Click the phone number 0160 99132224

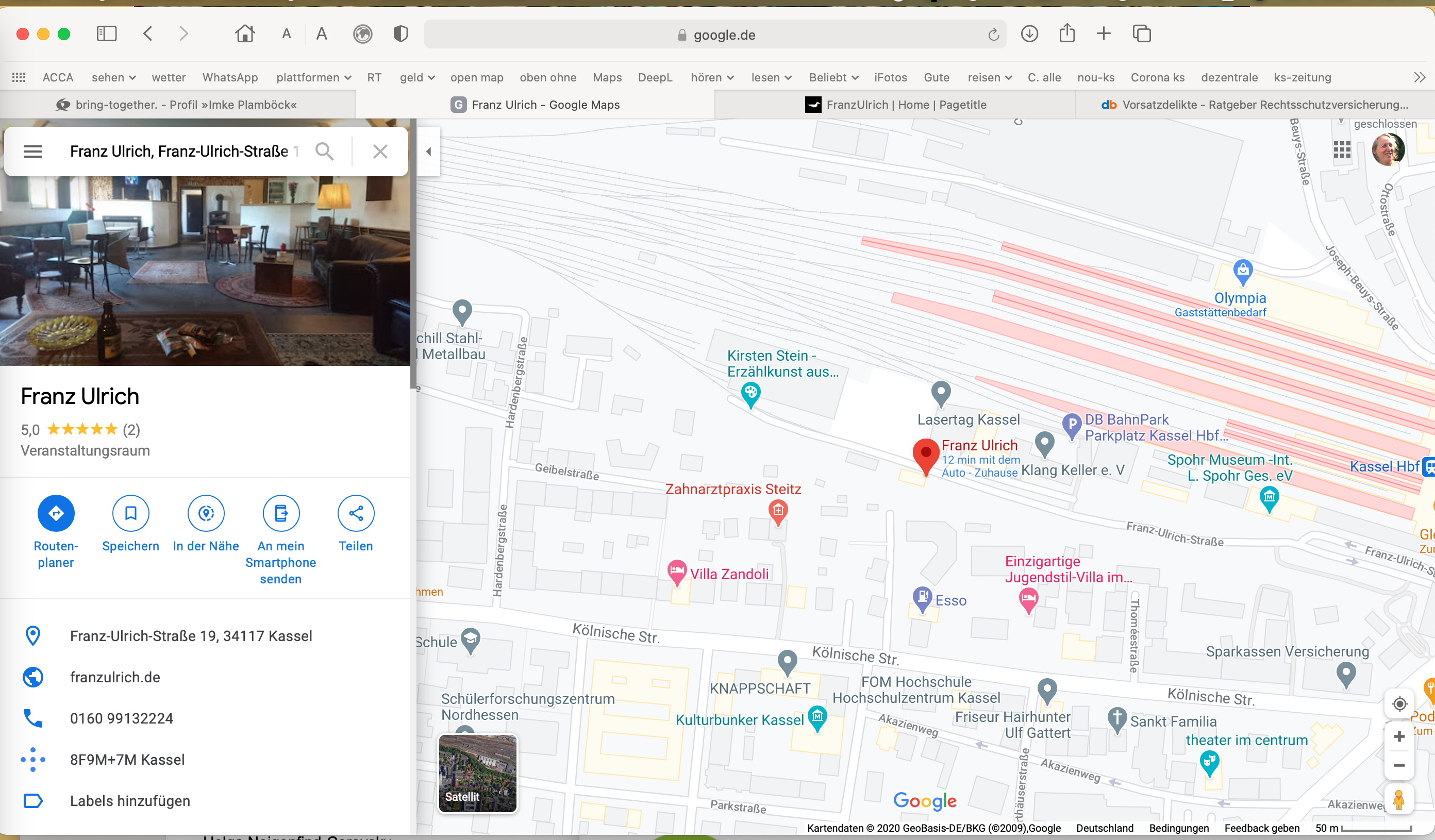[121, 719]
